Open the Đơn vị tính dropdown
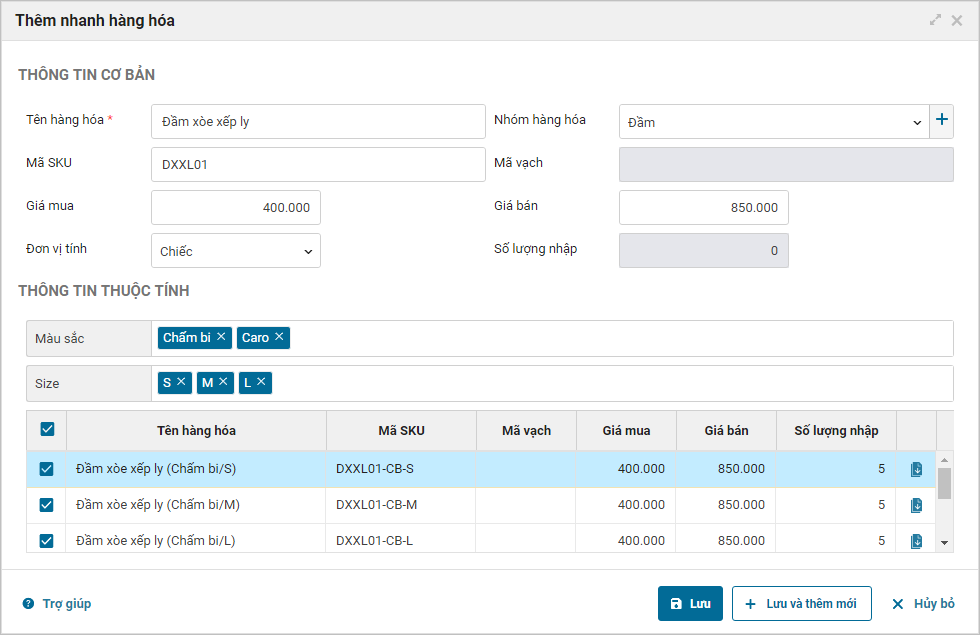The height and width of the screenshot is (635, 980). click(x=236, y=251)
